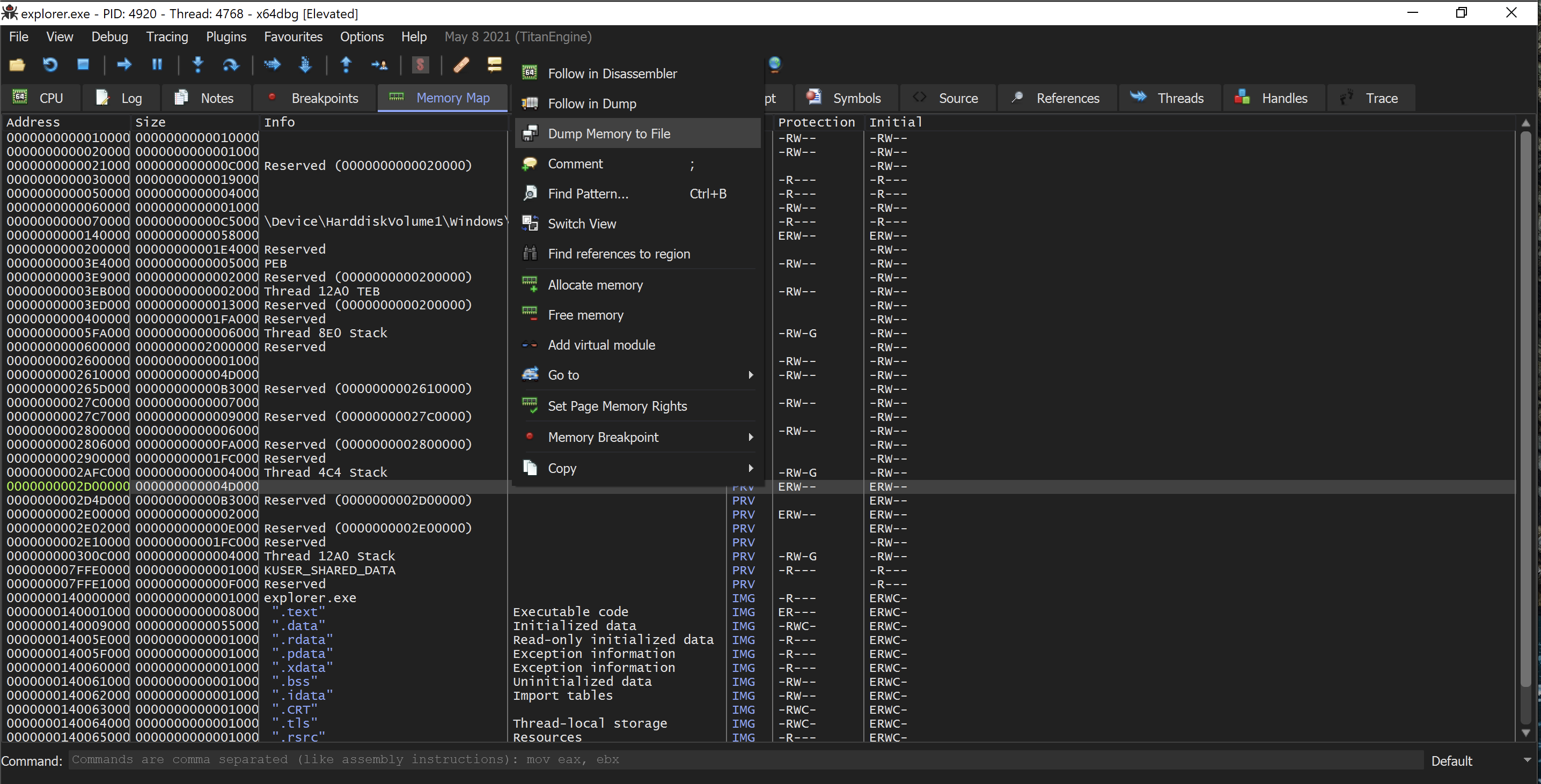Choose Free memory menu entry

click(637, 315)
